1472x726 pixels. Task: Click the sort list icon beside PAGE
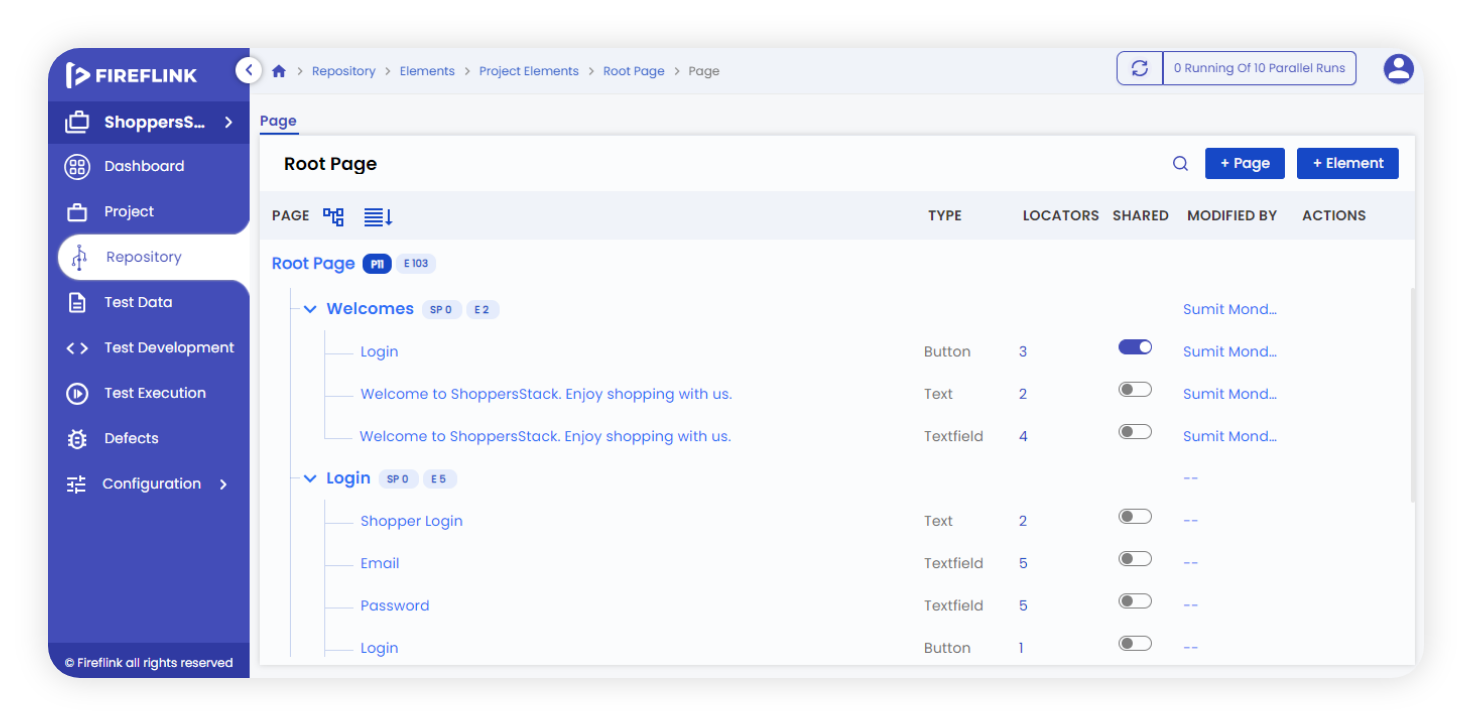(x=378, y=216)
